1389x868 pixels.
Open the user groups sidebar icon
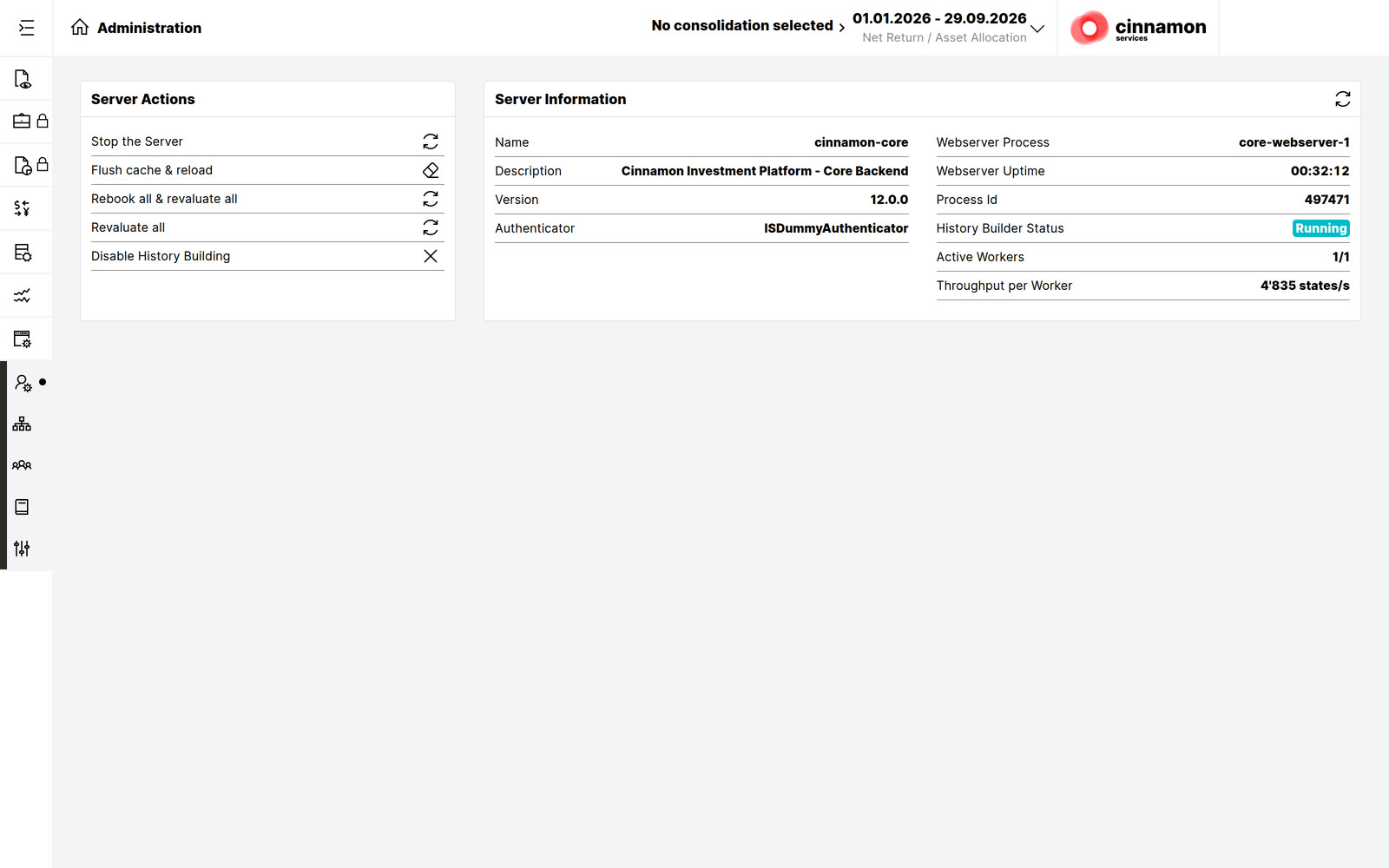pyautogui.click(x=22, y=465)
